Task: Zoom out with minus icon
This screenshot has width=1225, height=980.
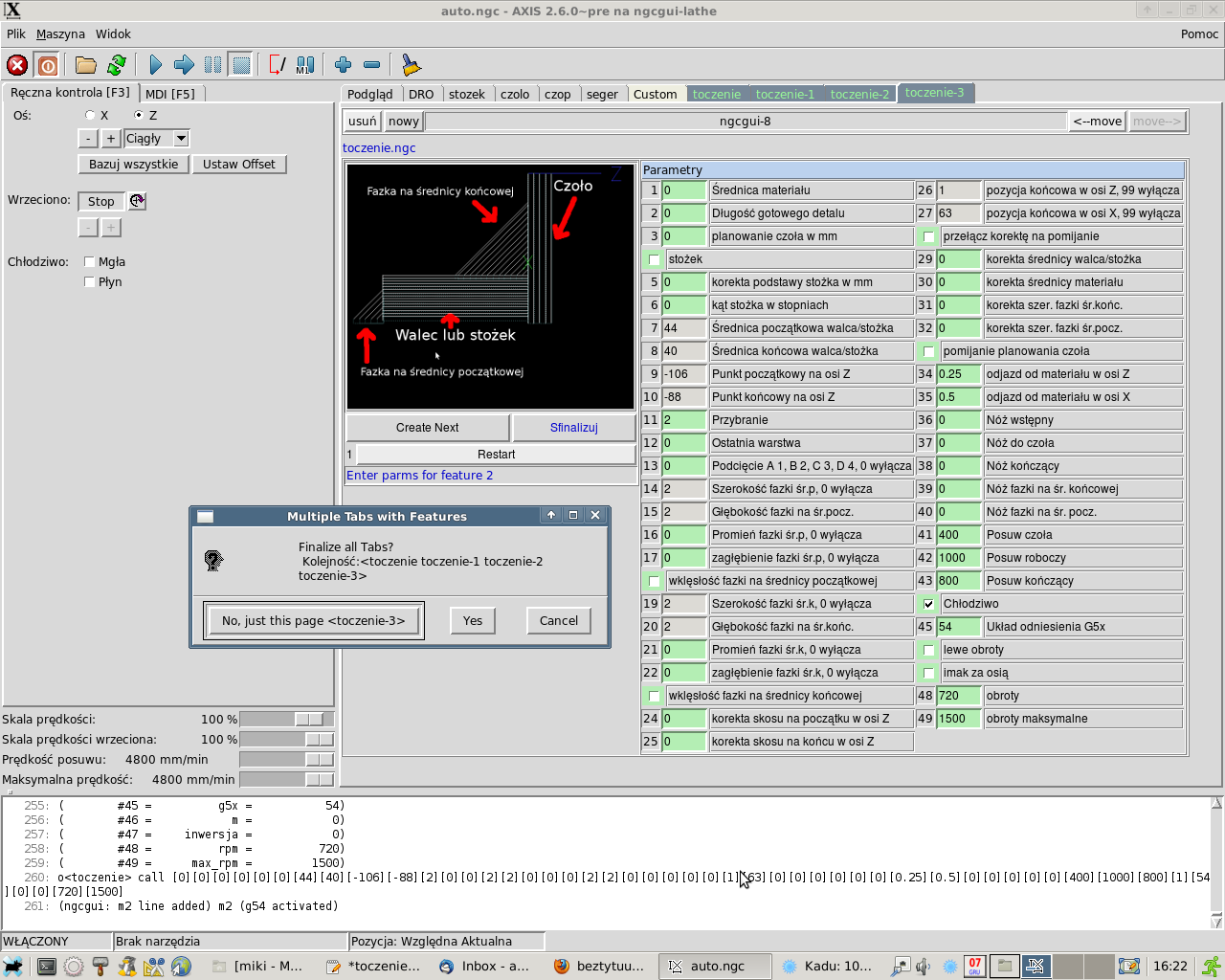Action: pos(372,65)
